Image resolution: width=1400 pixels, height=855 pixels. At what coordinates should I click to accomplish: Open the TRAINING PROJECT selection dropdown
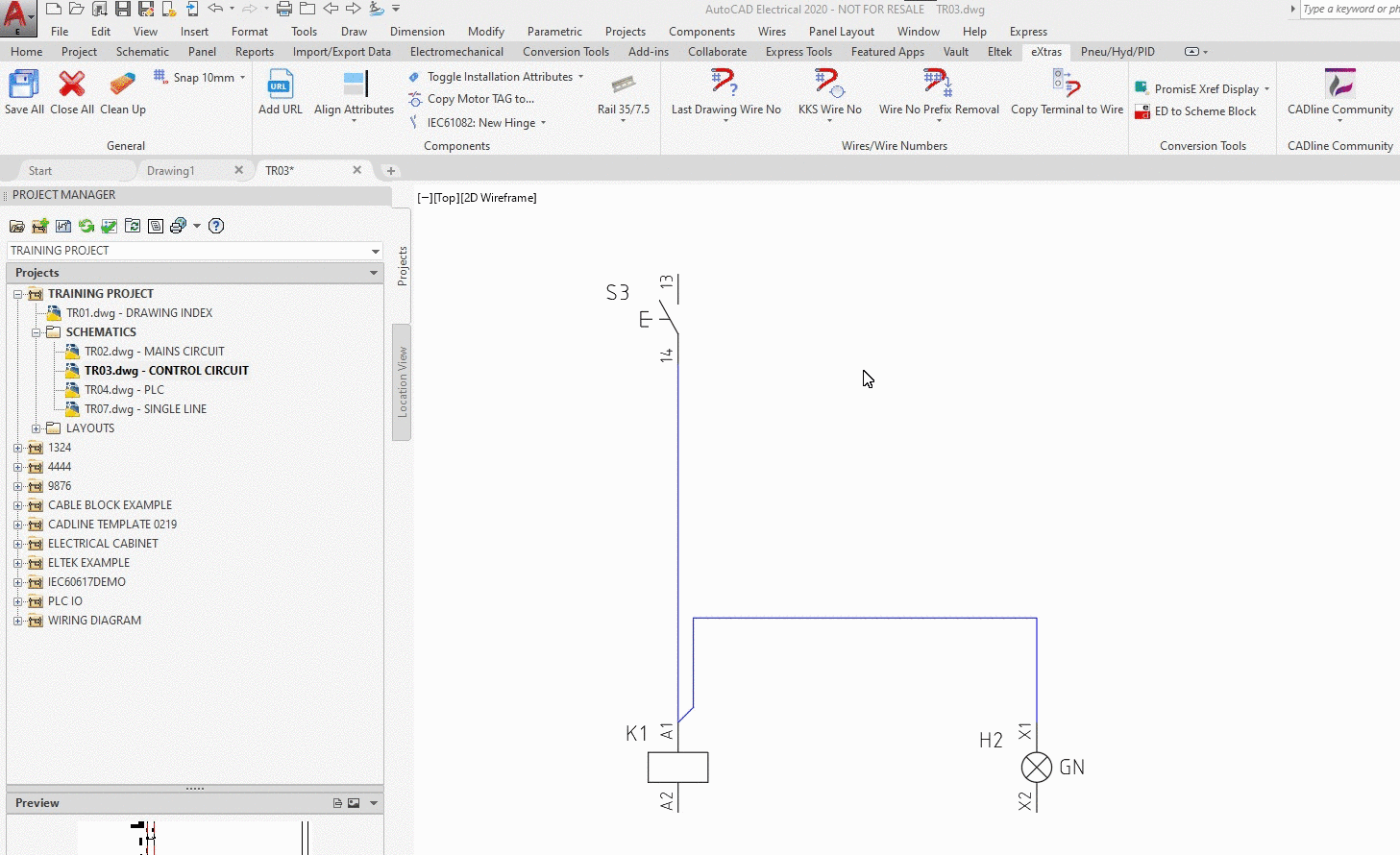pyautogui.click(x=375, y=251)
